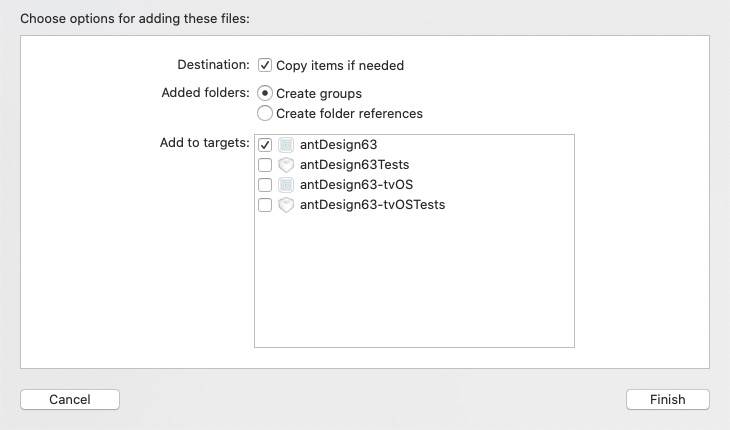Choose the Create folder references radio button

(265, 113)
